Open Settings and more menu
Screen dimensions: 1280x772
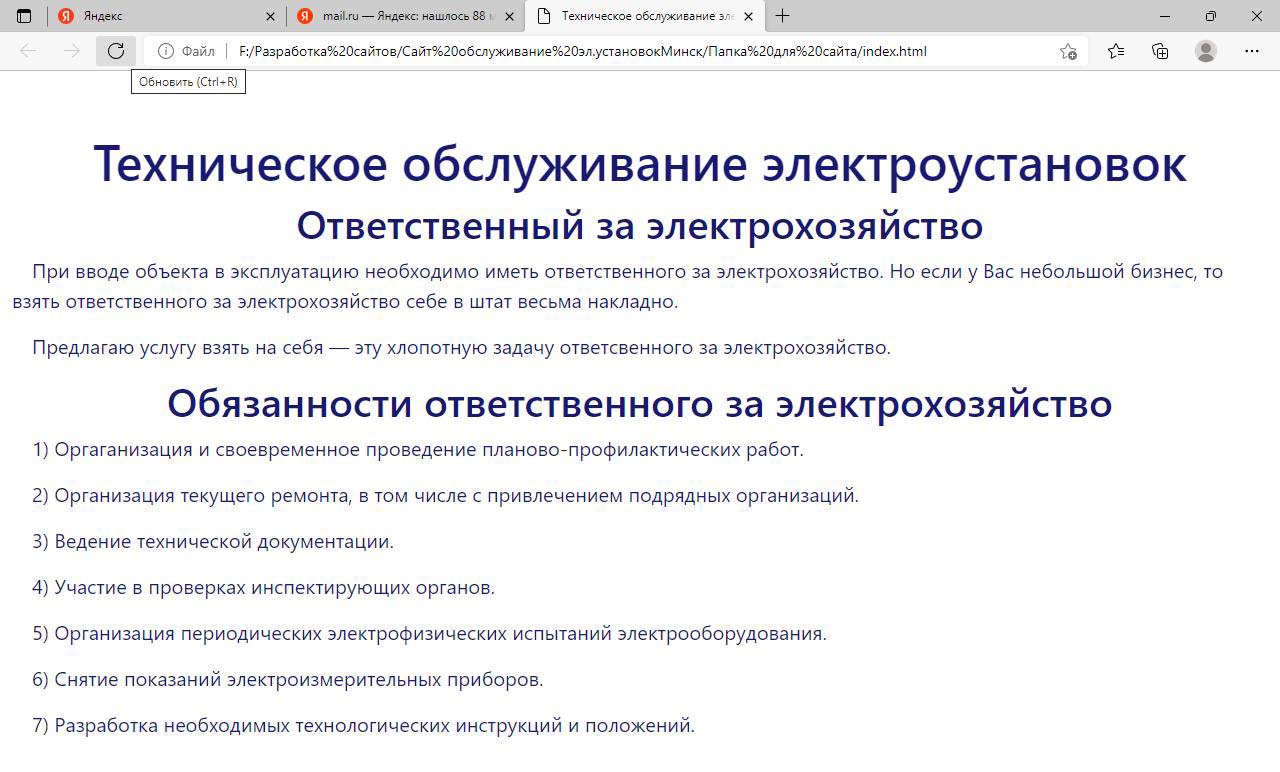point(1252,51)
